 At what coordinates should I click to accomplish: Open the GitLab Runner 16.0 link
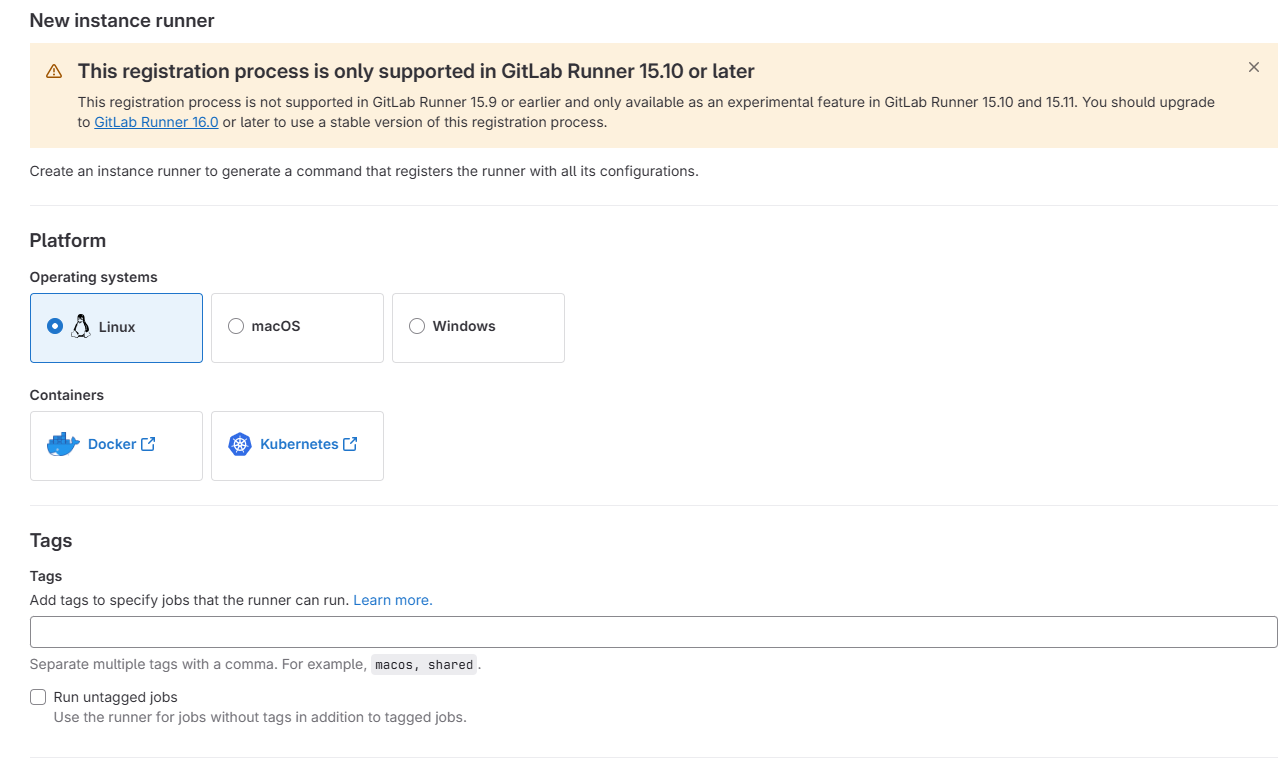click(x=156, y=122)
